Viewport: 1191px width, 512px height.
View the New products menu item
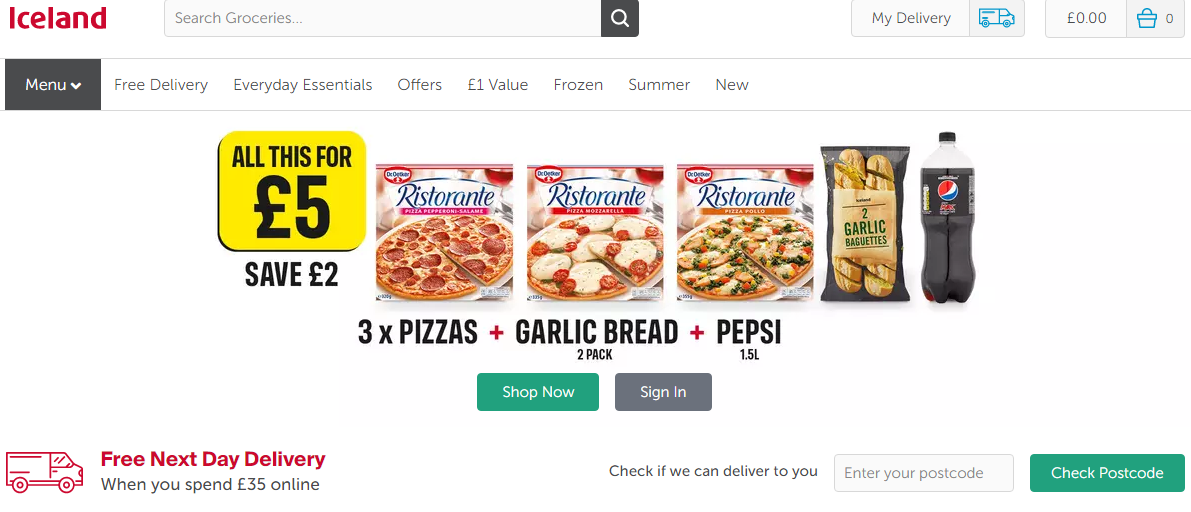click(732, 85)
